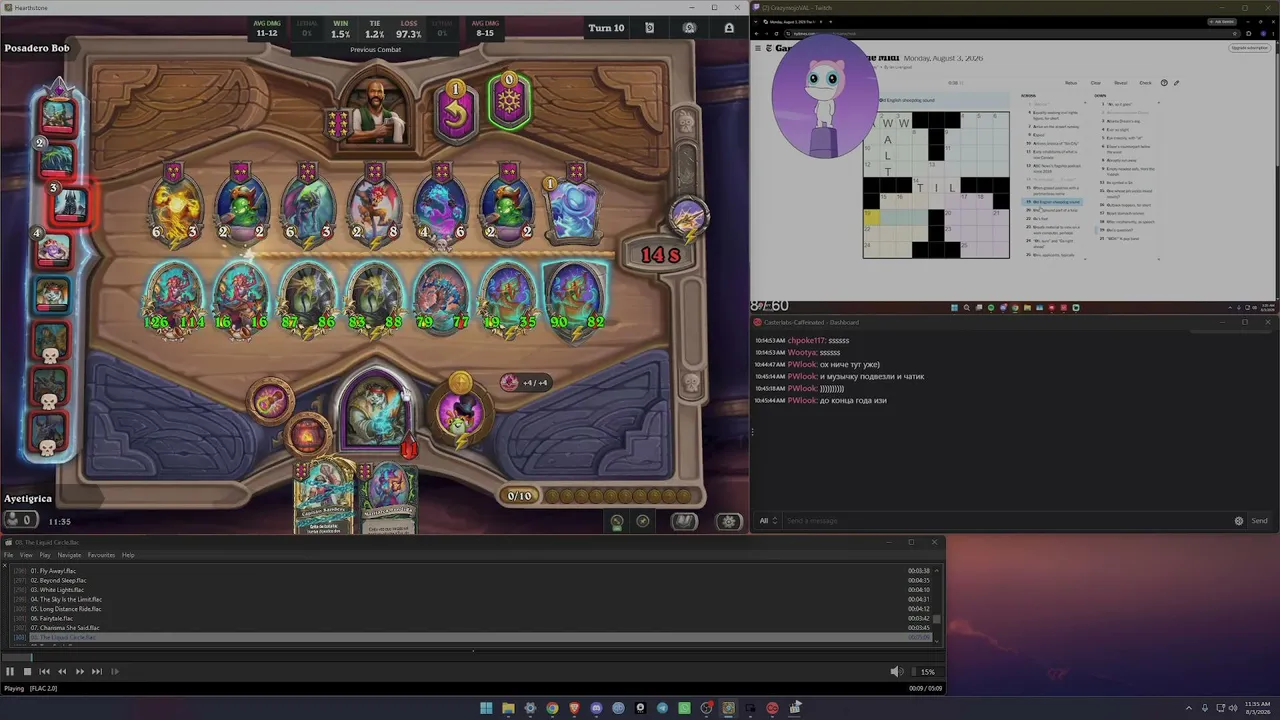The image size is (1280, 720).
Task: Fast-forward the current track in music player
Action: (x=80, y=672)
